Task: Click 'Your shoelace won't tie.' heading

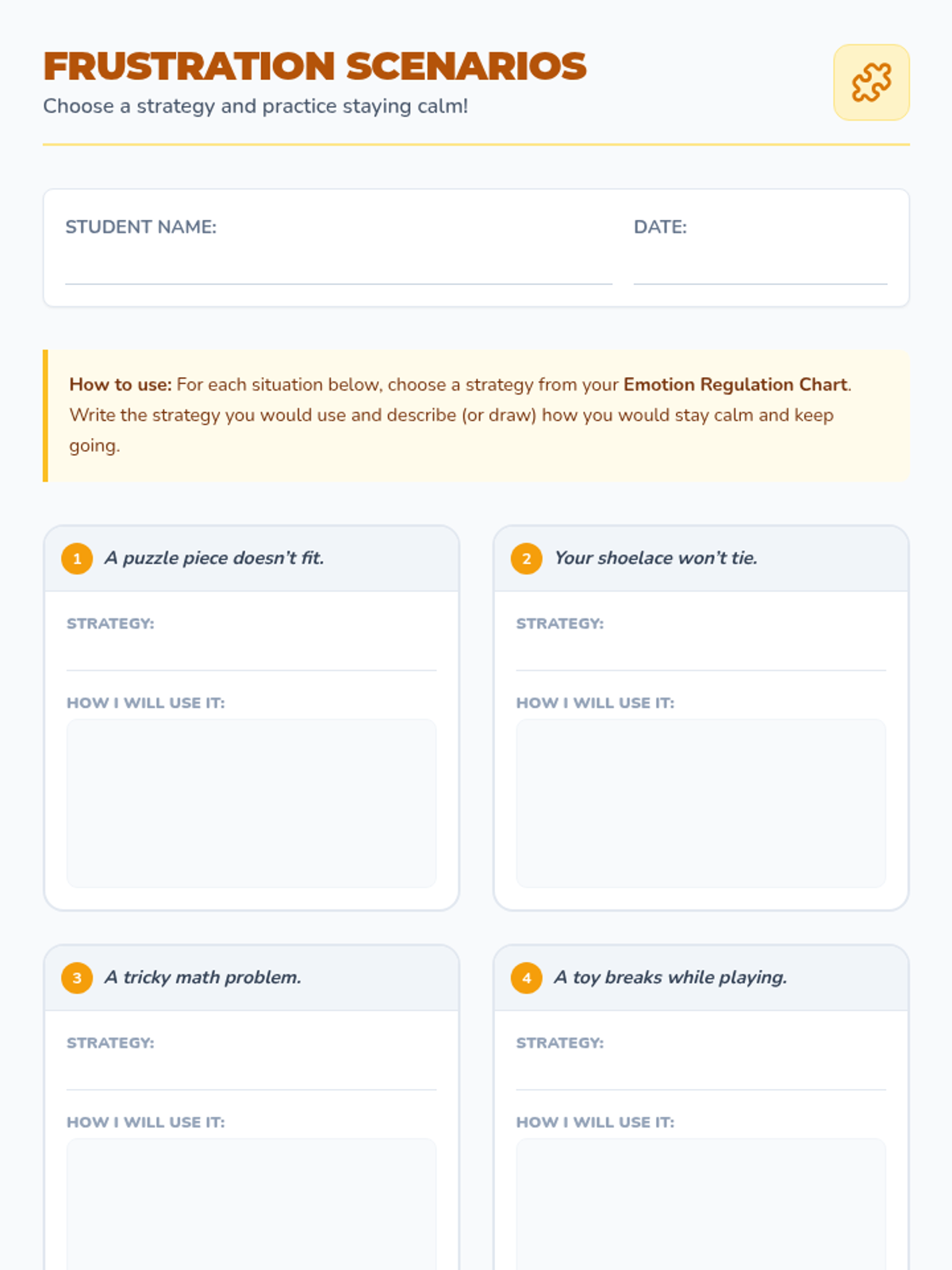Action: pyautogui.click(x=656, y=558)
